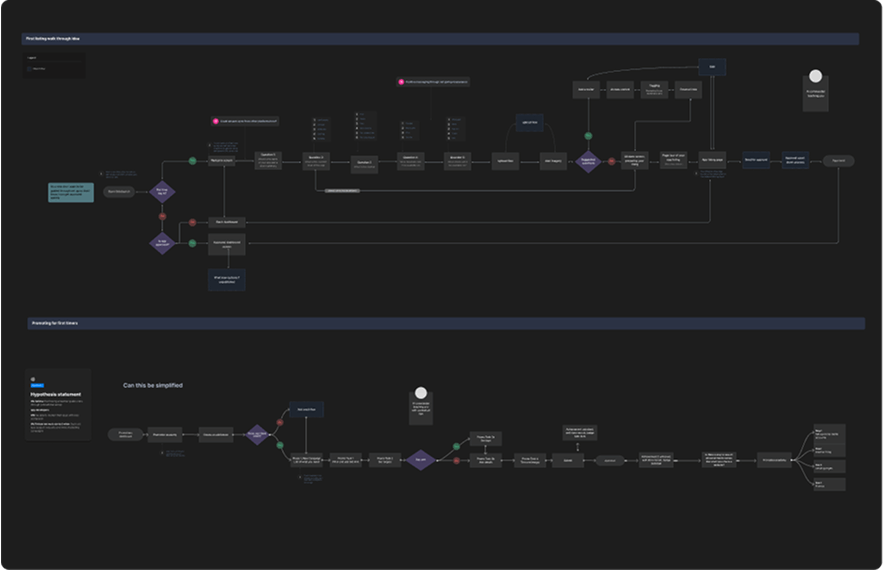Click the 'Can this be simplified' text
The width and height of the screenshot is (883, 570).
pyautogui.click(x=153, y=385)
